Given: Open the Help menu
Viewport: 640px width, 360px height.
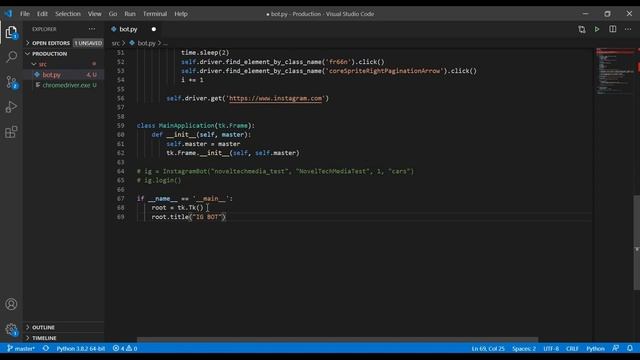Looking at the screenshot, I should [x=181, y=13].
